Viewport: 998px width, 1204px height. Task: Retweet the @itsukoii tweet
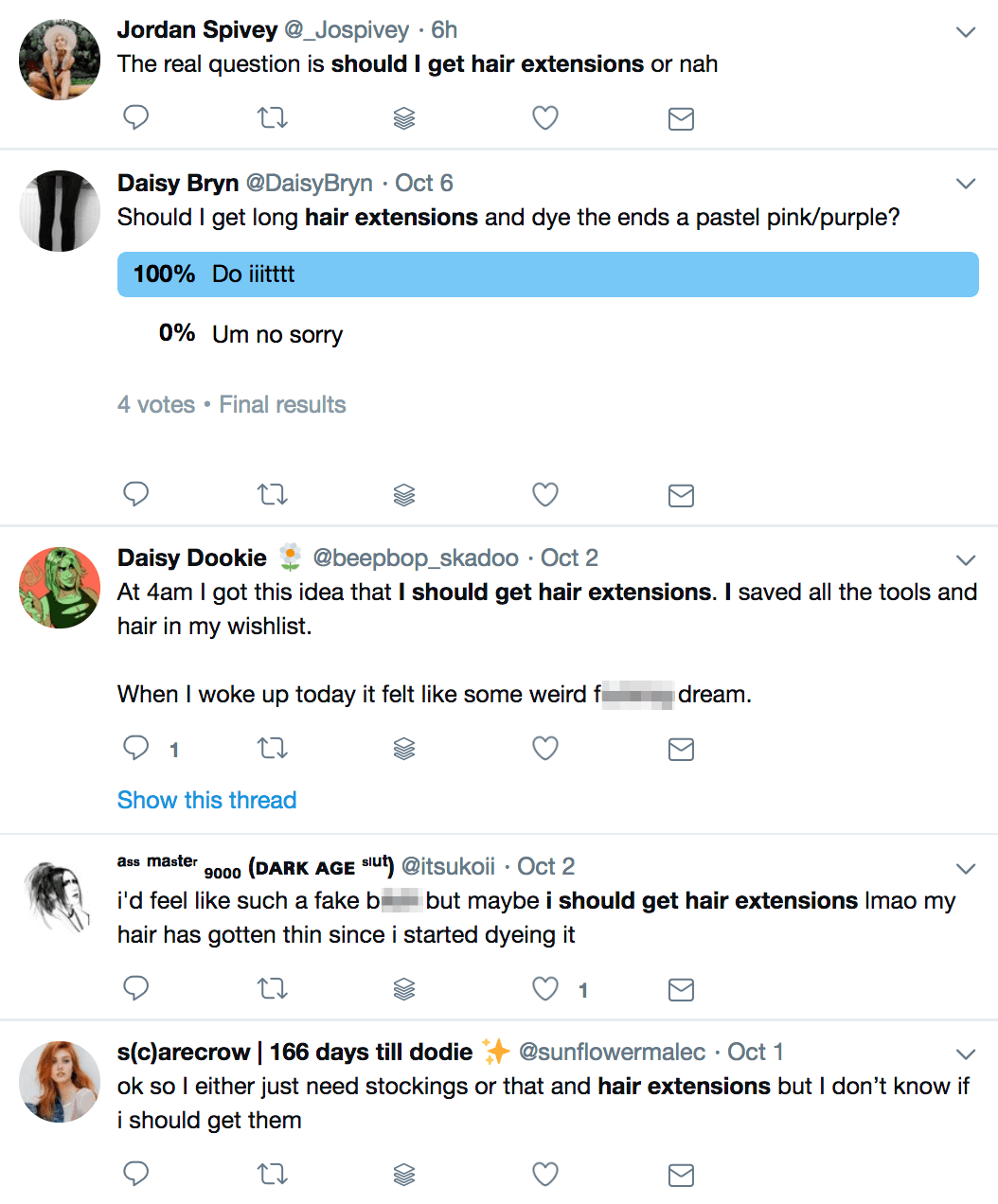273,989
